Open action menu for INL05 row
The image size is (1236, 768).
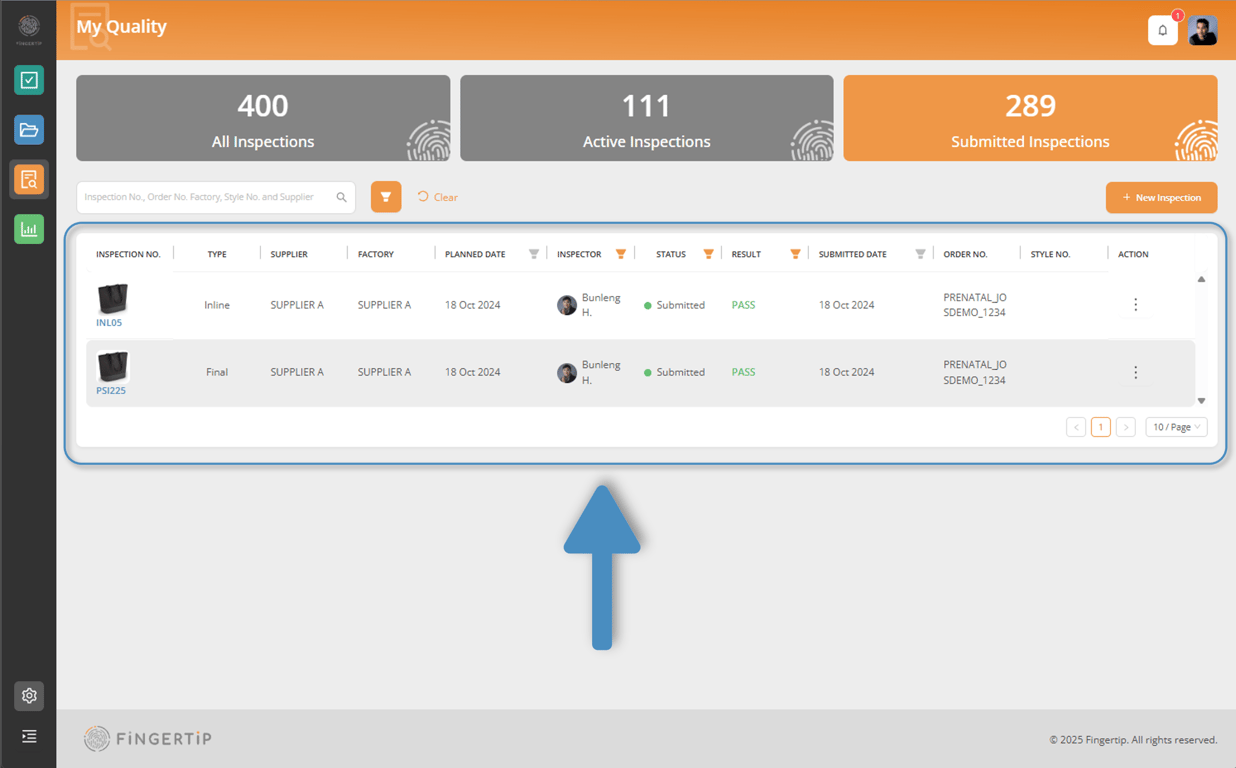1135,305
